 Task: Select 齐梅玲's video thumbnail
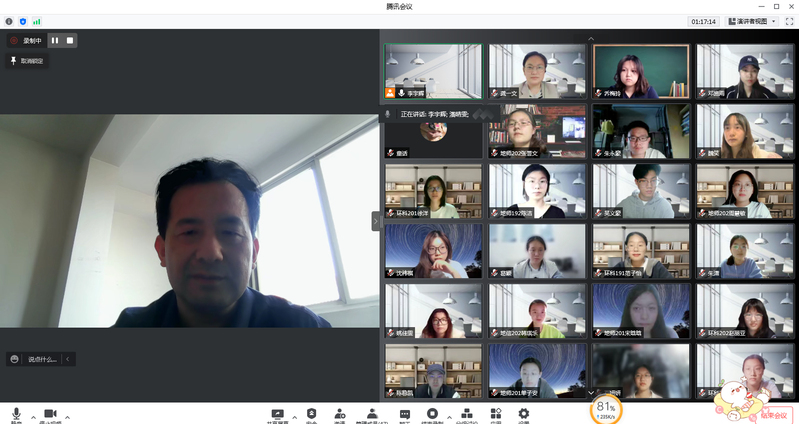pos(640,71)
